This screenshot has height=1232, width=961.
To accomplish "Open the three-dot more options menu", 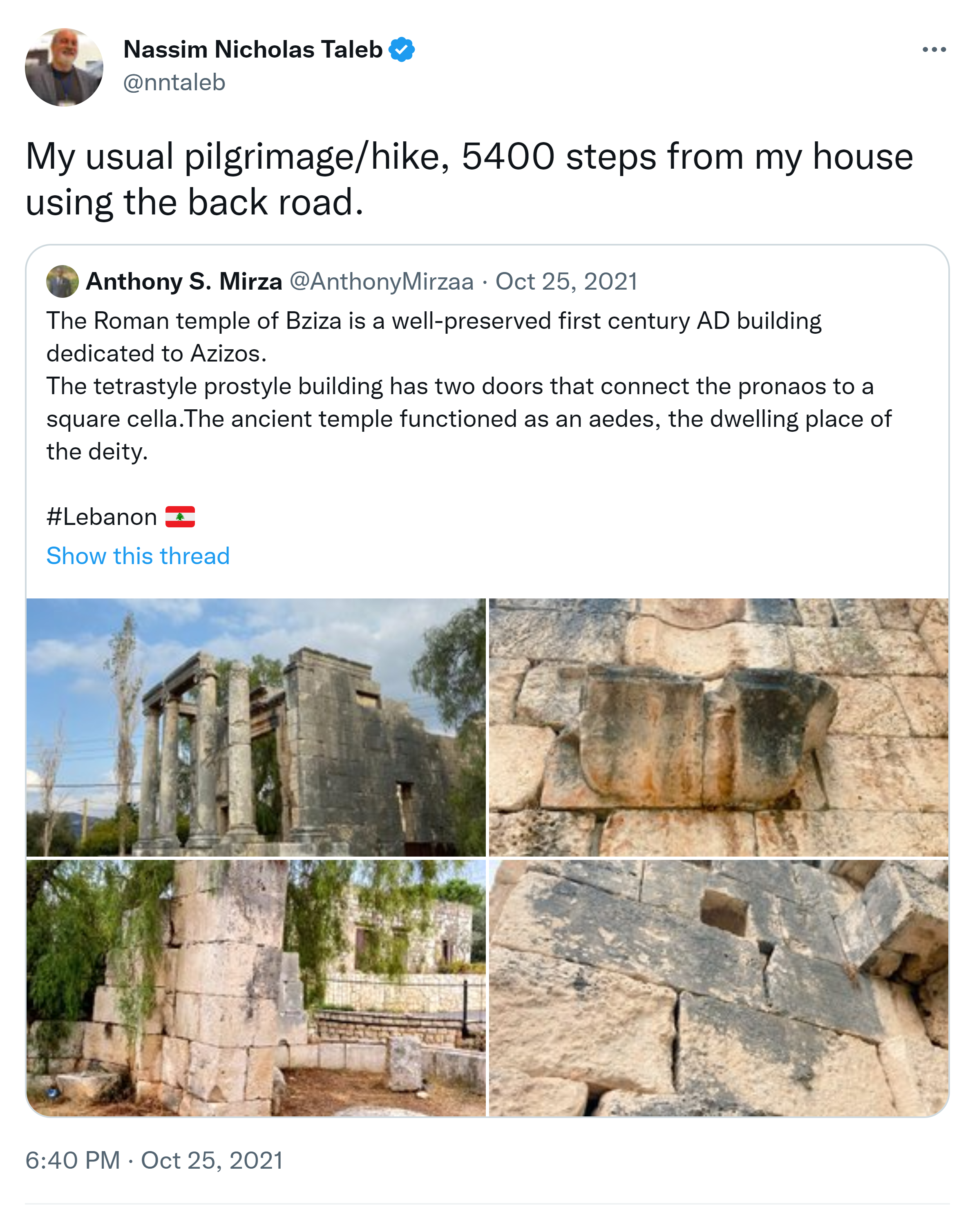I will pyautogui.click(x=934, y=50).
